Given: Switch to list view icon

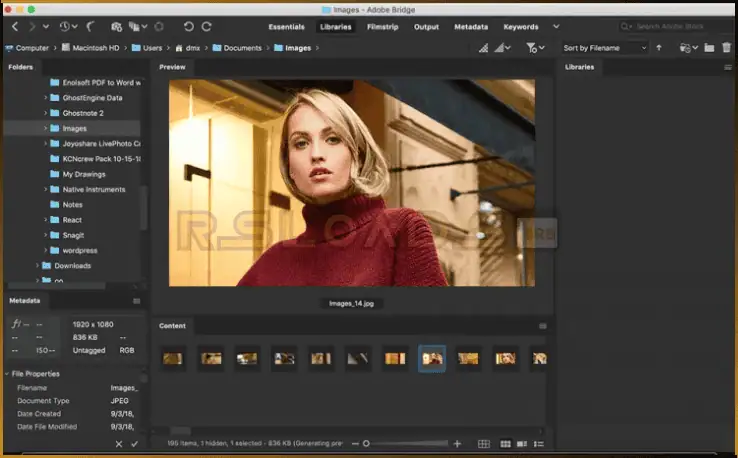Looking at the screenshot, I should (539, 444).
